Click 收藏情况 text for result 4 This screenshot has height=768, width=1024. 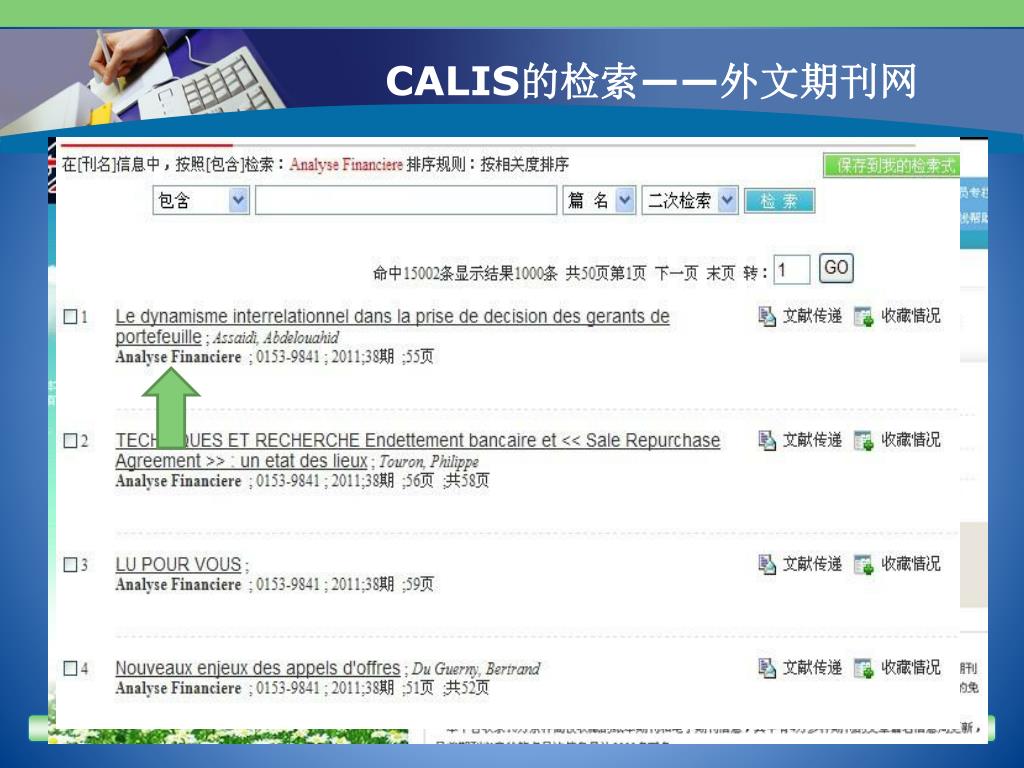click(x=911, y=668)
